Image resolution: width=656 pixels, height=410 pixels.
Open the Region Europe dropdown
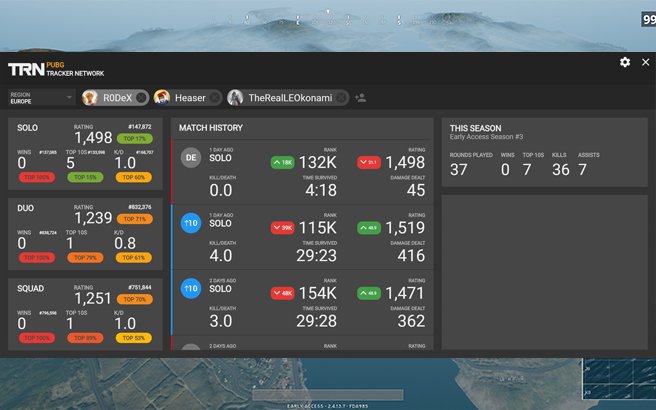tap(41, 98)
